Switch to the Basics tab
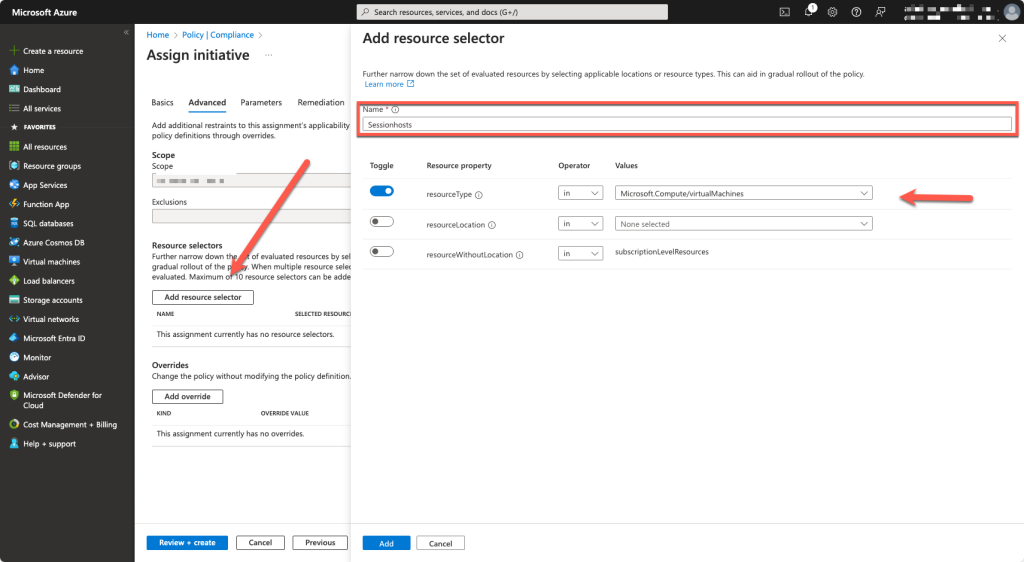This screenshot has height=562, width=1024. [x=163, y=102]
